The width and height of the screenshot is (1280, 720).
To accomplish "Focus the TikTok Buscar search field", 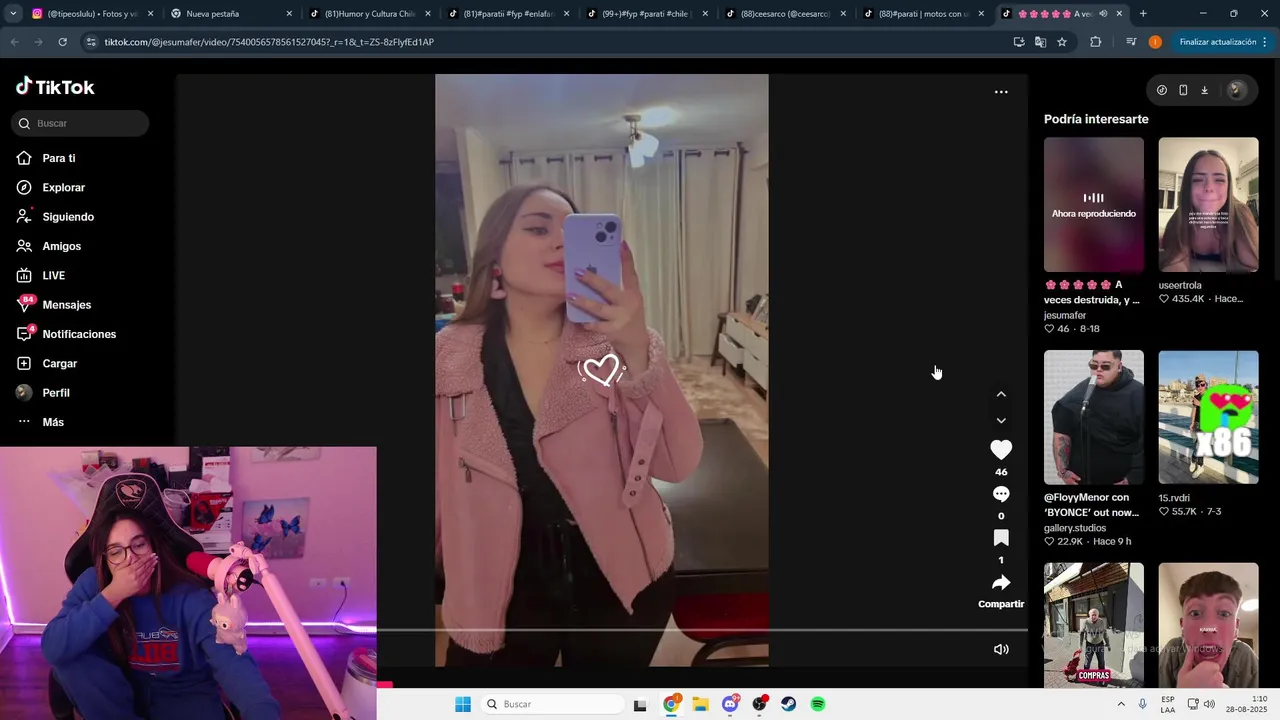I will [80, 123].
